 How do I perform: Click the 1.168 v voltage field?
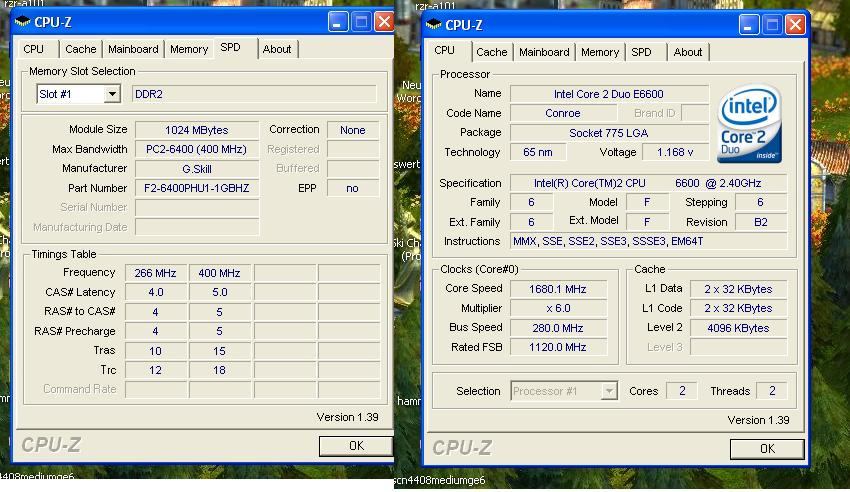point(675,152)
